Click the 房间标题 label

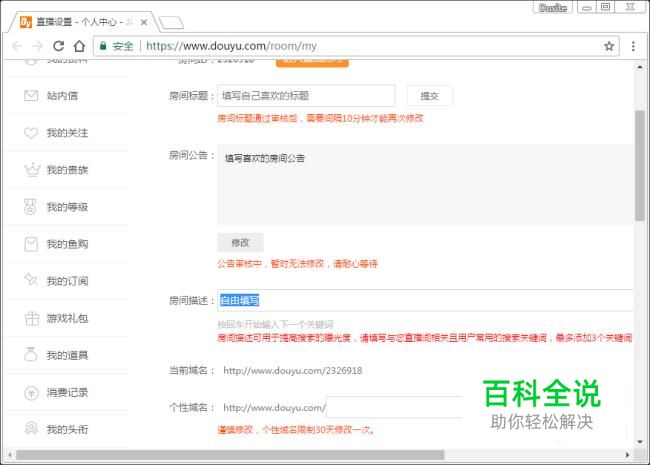click(x=191, y=96)
